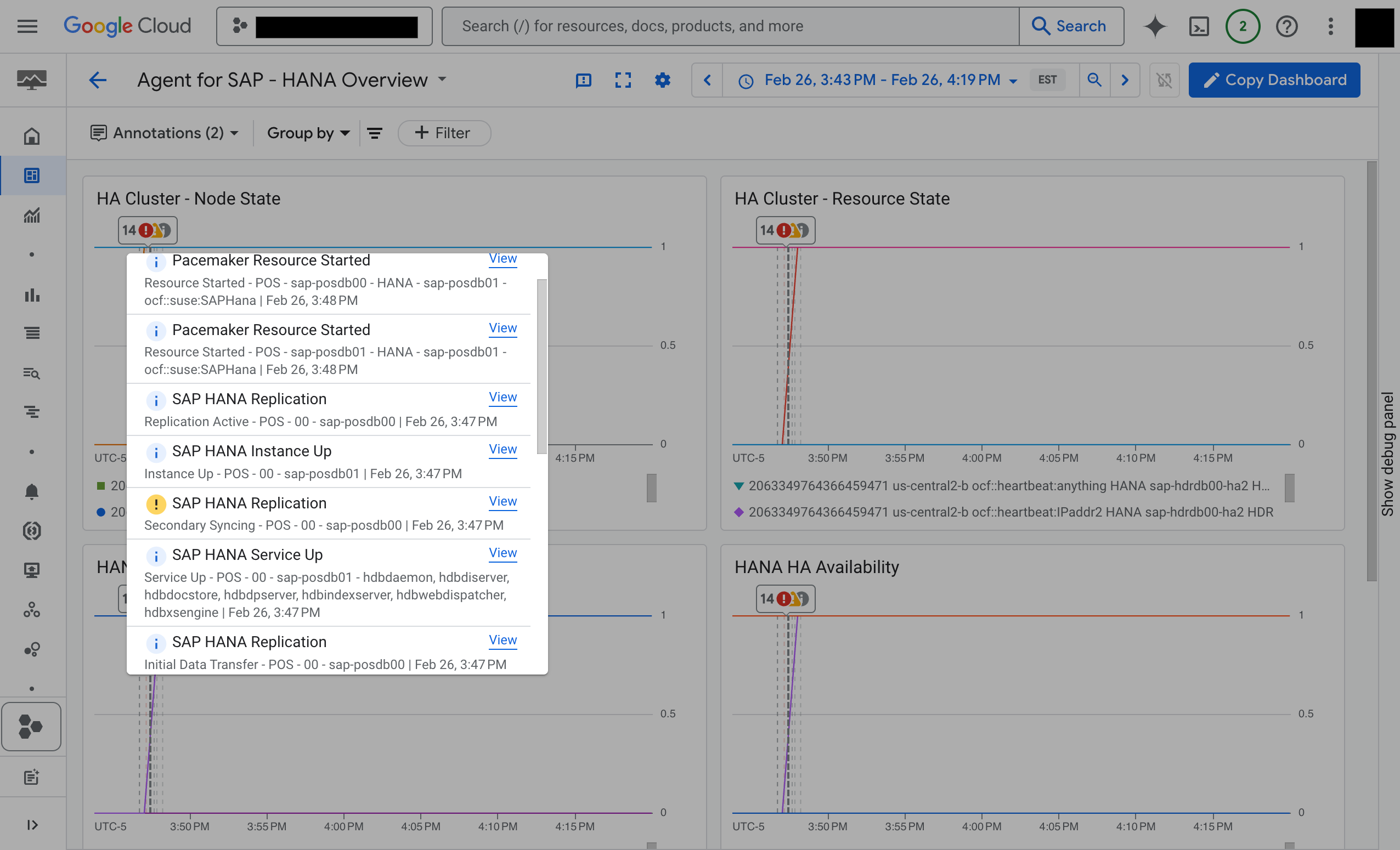
Task: Click the Copy Dashboard button
Action: 1274,79
